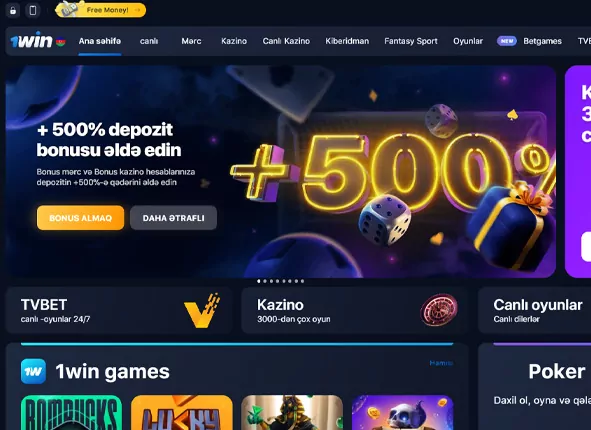Click the Azerbaijan flag language icon
The image size is (591, 430).
click(61, 41)
